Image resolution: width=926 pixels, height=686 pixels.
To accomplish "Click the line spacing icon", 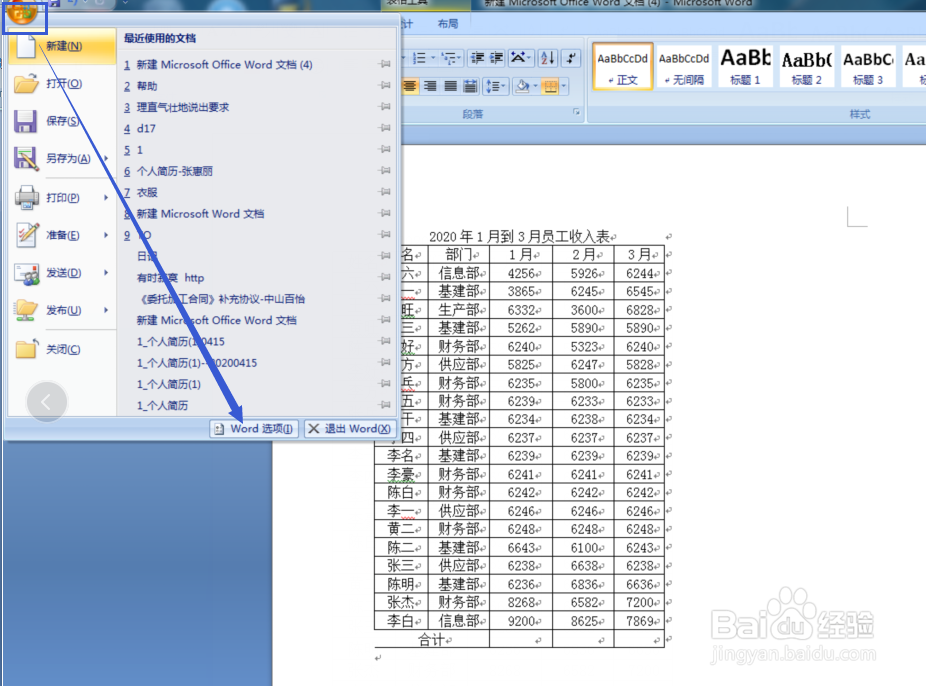I will [493, 87].
